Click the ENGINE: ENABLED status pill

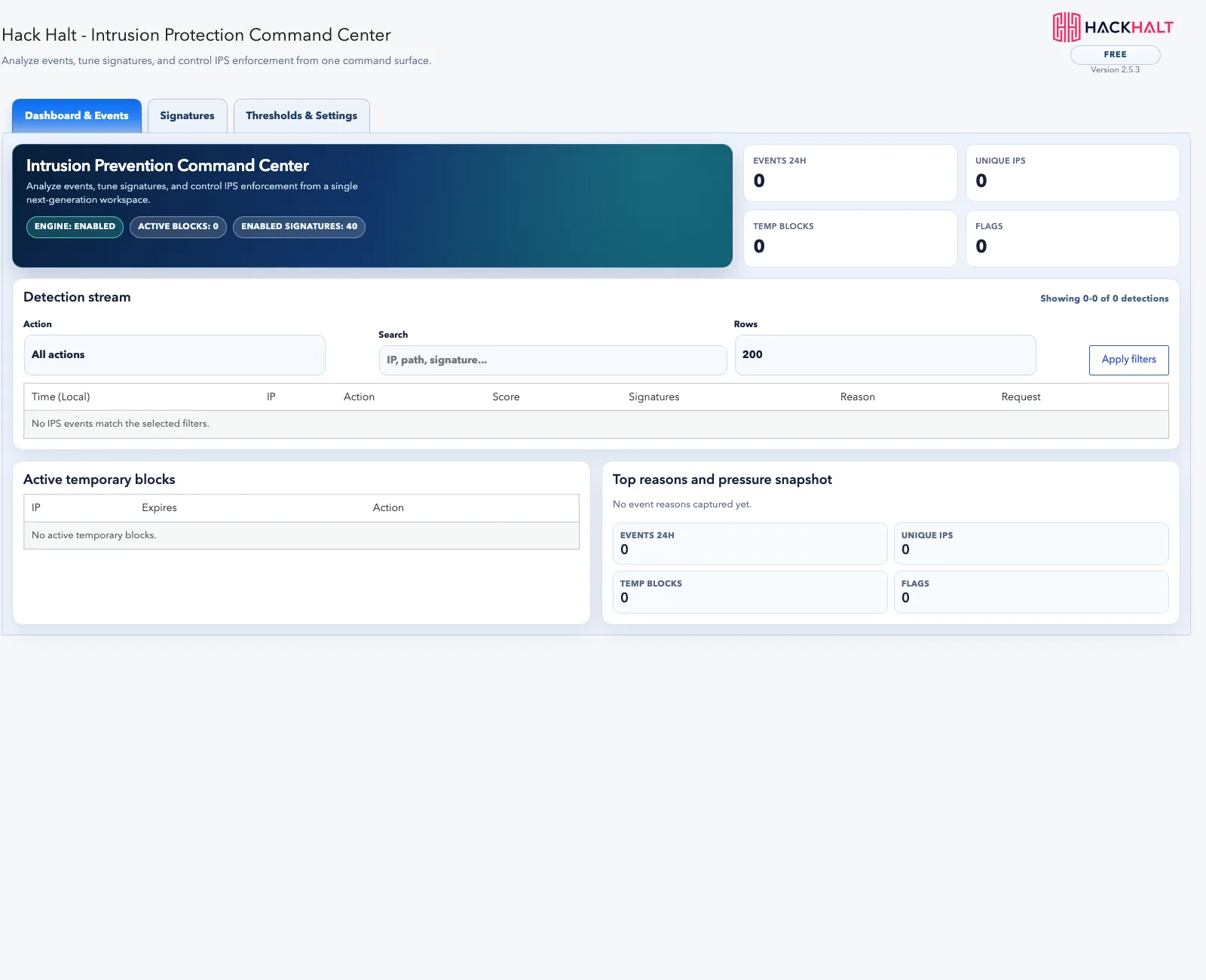click(75, 227)
